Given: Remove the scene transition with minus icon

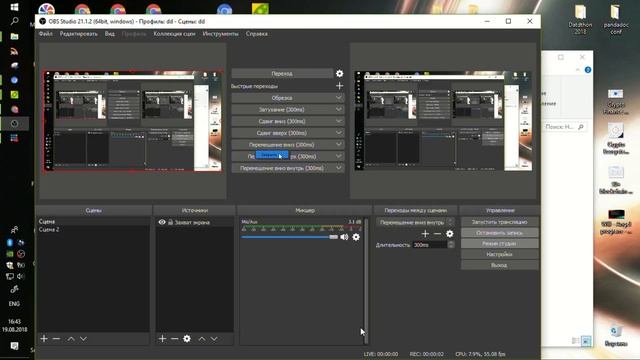Looking at the screenshot, I should pyautogui.click(x=437, y=233).
